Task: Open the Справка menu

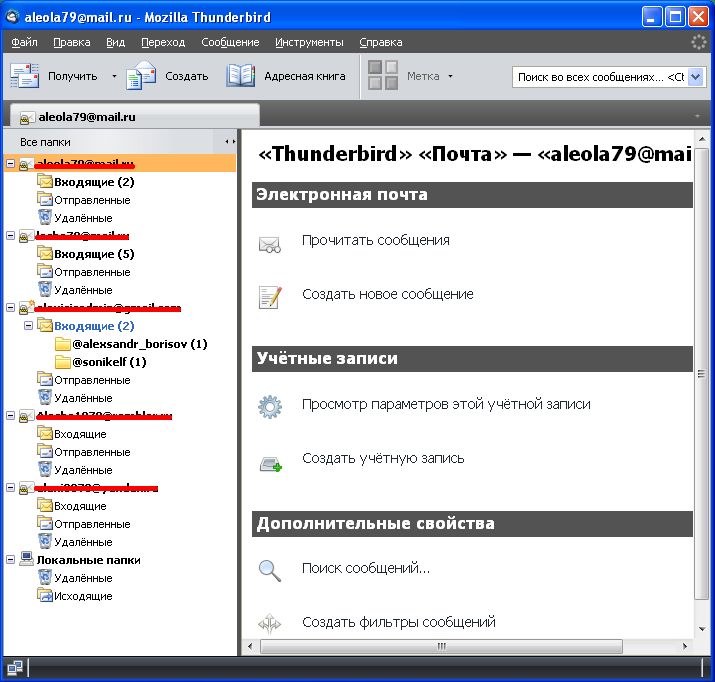Action: [381, 42]
